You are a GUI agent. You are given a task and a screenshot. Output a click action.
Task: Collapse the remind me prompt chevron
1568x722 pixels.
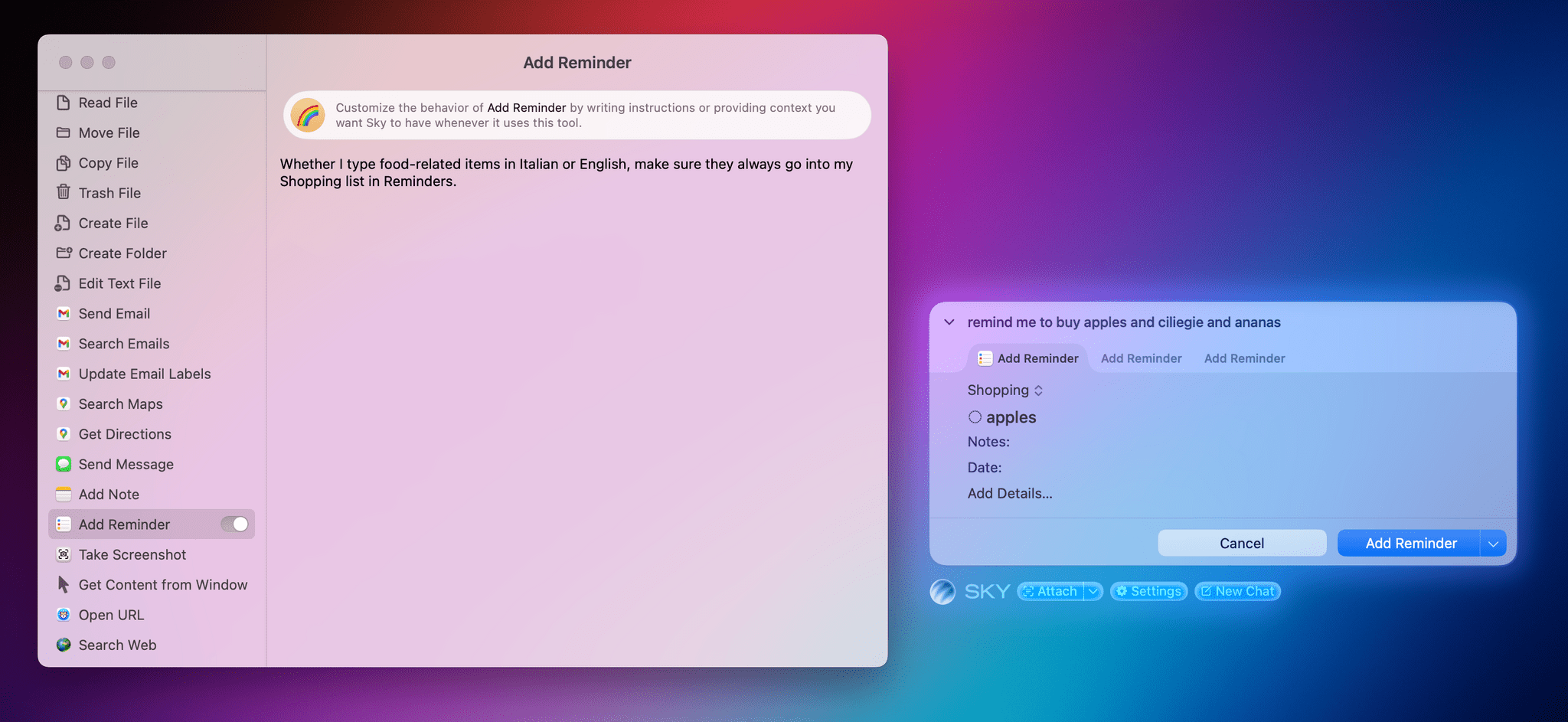point(949,322)
